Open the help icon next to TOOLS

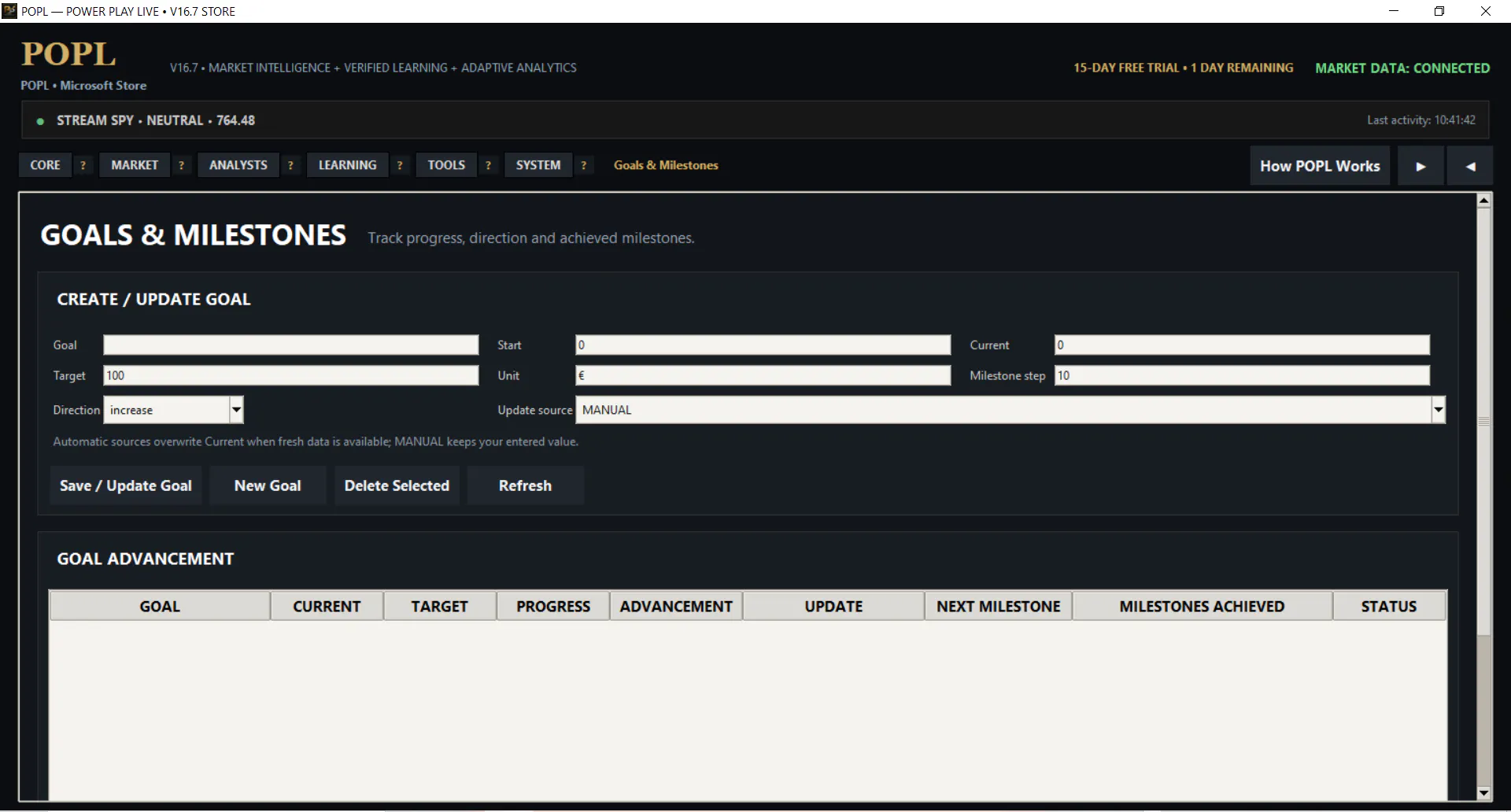(489, 165)
